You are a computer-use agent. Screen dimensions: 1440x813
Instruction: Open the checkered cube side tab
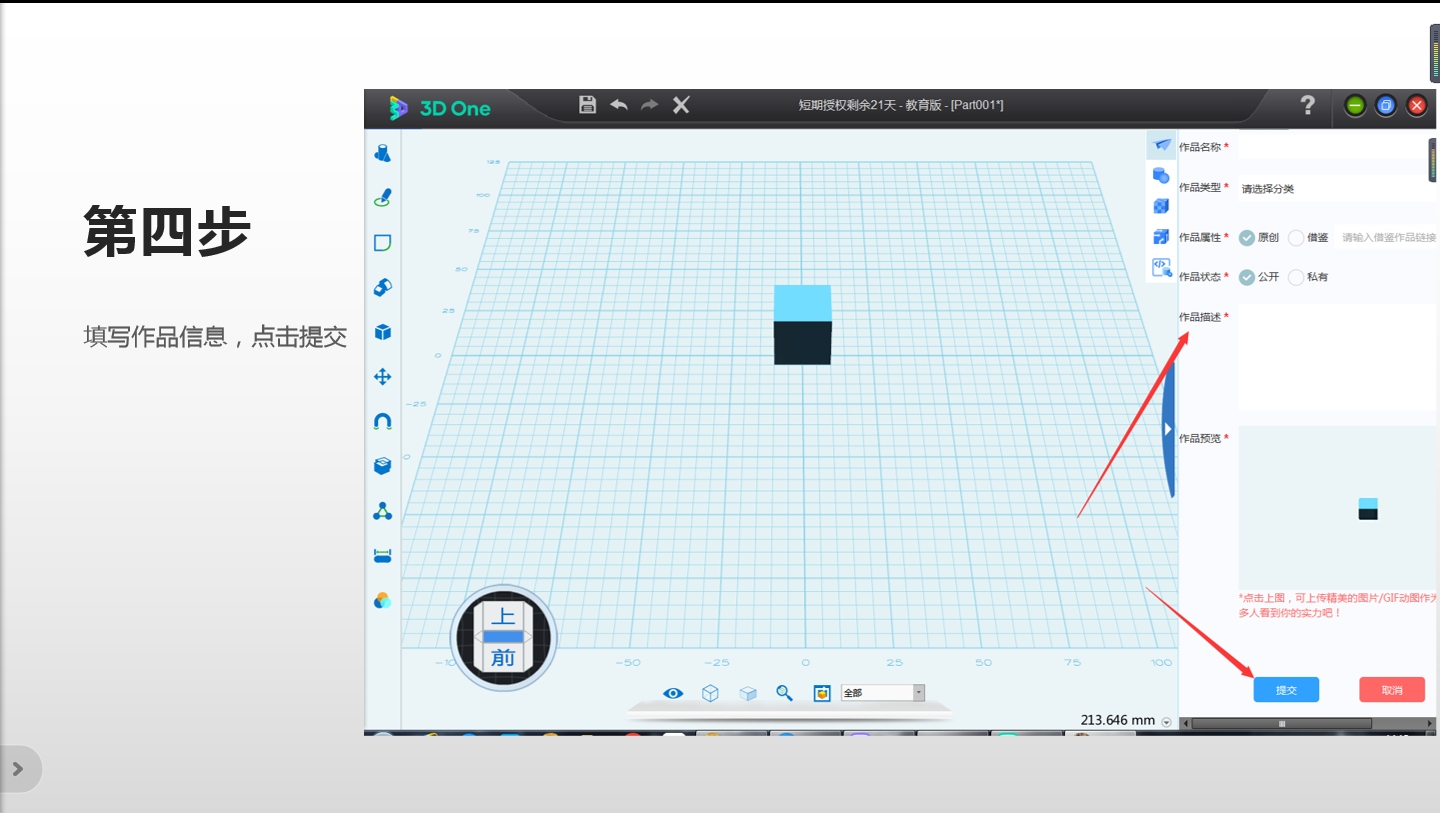(1161, 206)
